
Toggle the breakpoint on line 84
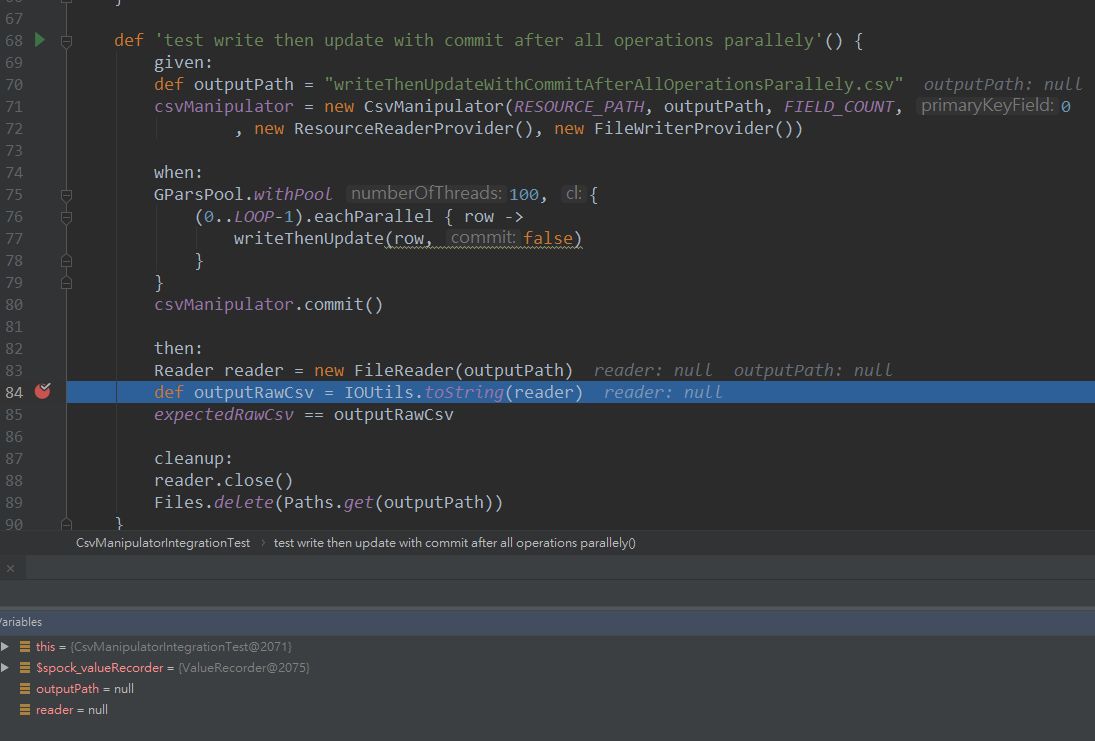[x=43, y=391]
